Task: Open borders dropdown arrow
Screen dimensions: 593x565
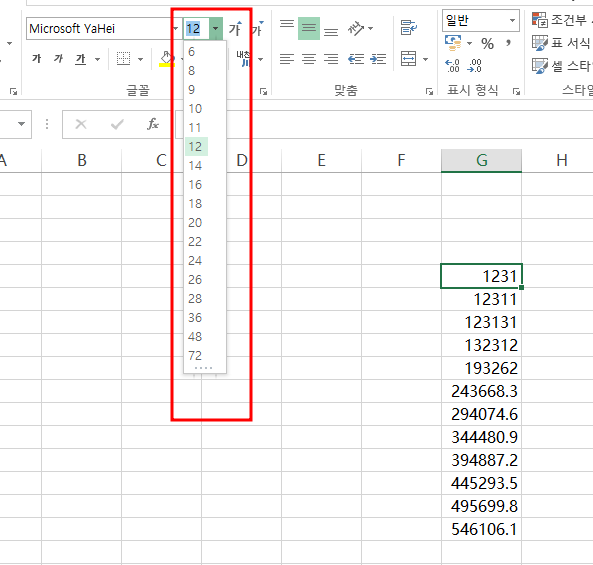Action: (141, 59)
